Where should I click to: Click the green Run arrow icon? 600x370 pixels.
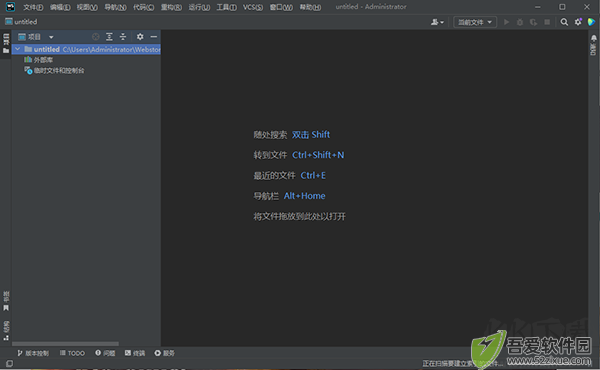(x=507, y=22)
